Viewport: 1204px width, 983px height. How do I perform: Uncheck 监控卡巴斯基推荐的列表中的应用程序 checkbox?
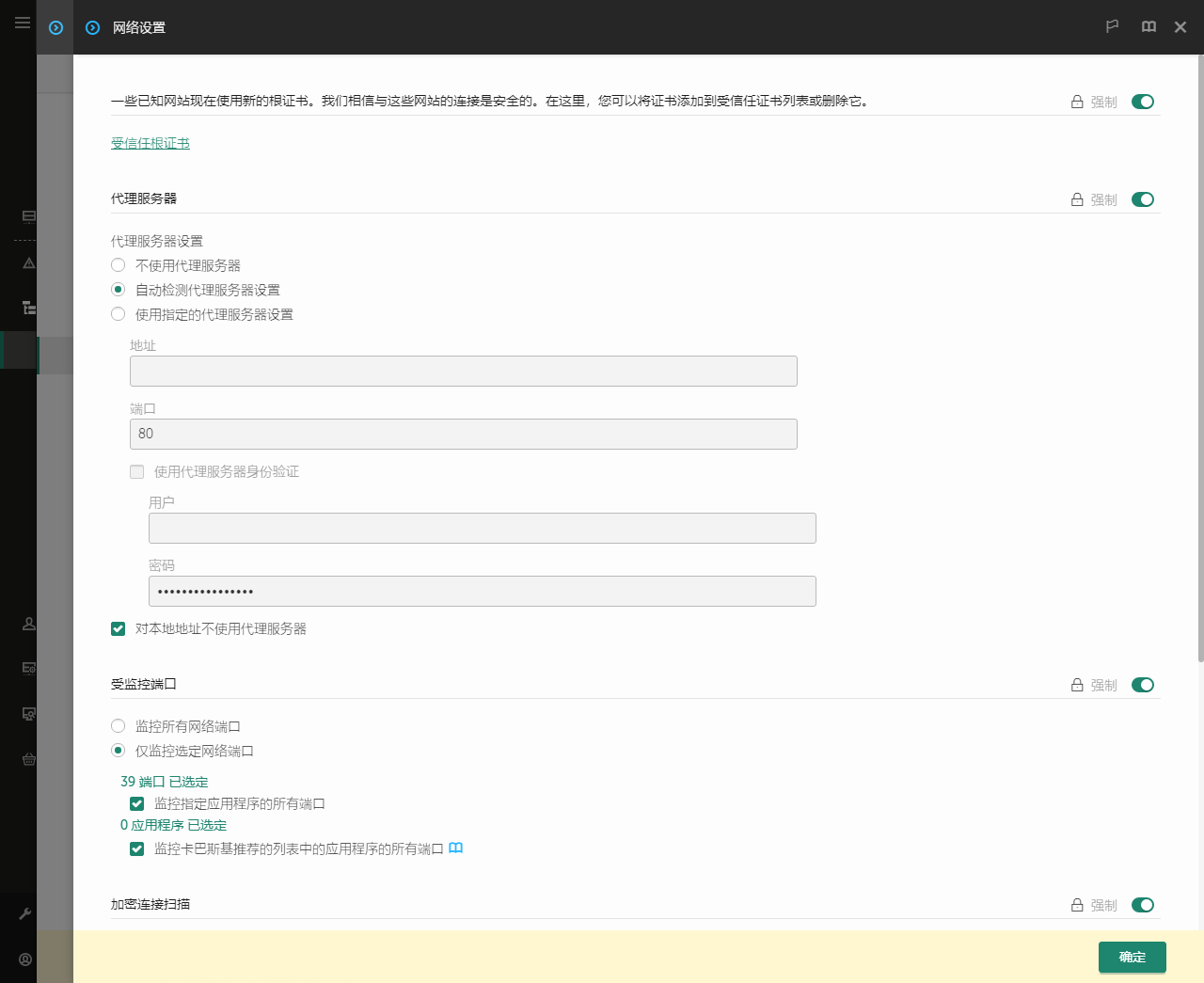pos(137,848)
